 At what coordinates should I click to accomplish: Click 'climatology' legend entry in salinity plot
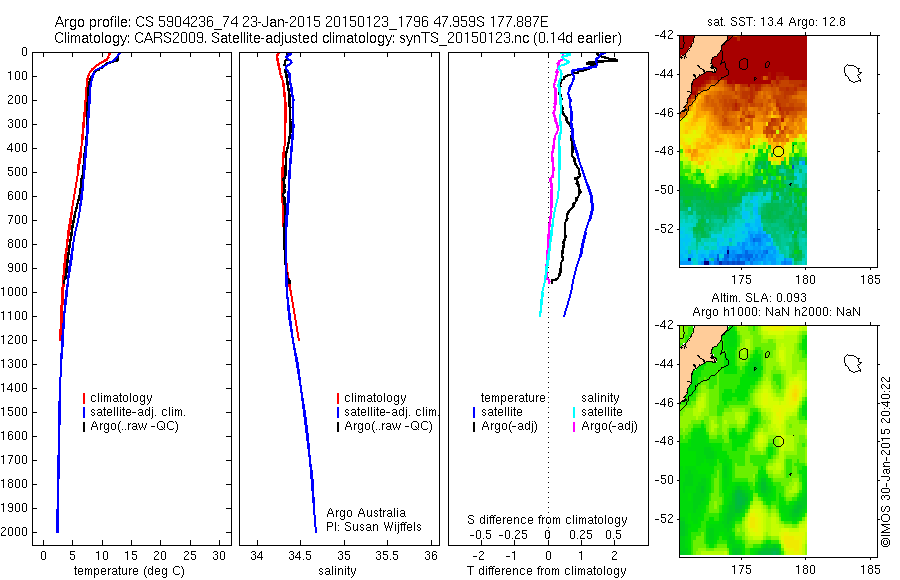pyautogui.click(x=375, y=398)
